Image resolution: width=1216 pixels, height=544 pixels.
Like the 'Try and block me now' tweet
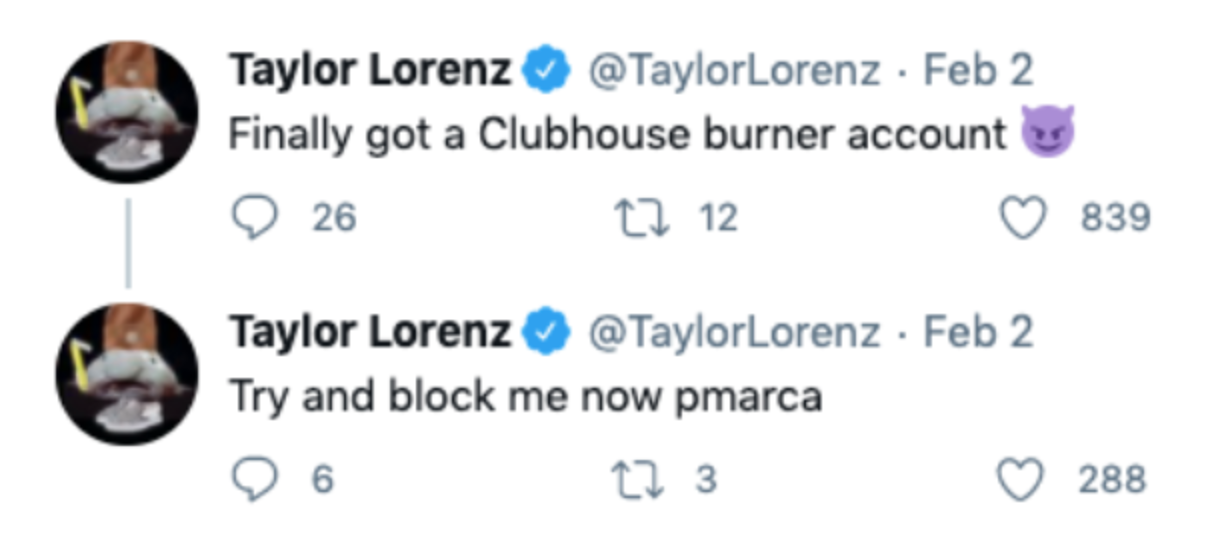click(x=1023, y=480)
